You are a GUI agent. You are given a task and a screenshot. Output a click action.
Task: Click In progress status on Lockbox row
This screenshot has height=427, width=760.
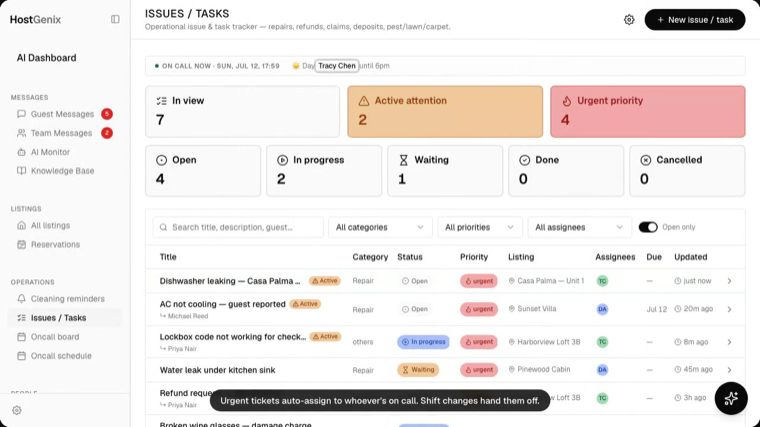[x=423, y=342]
